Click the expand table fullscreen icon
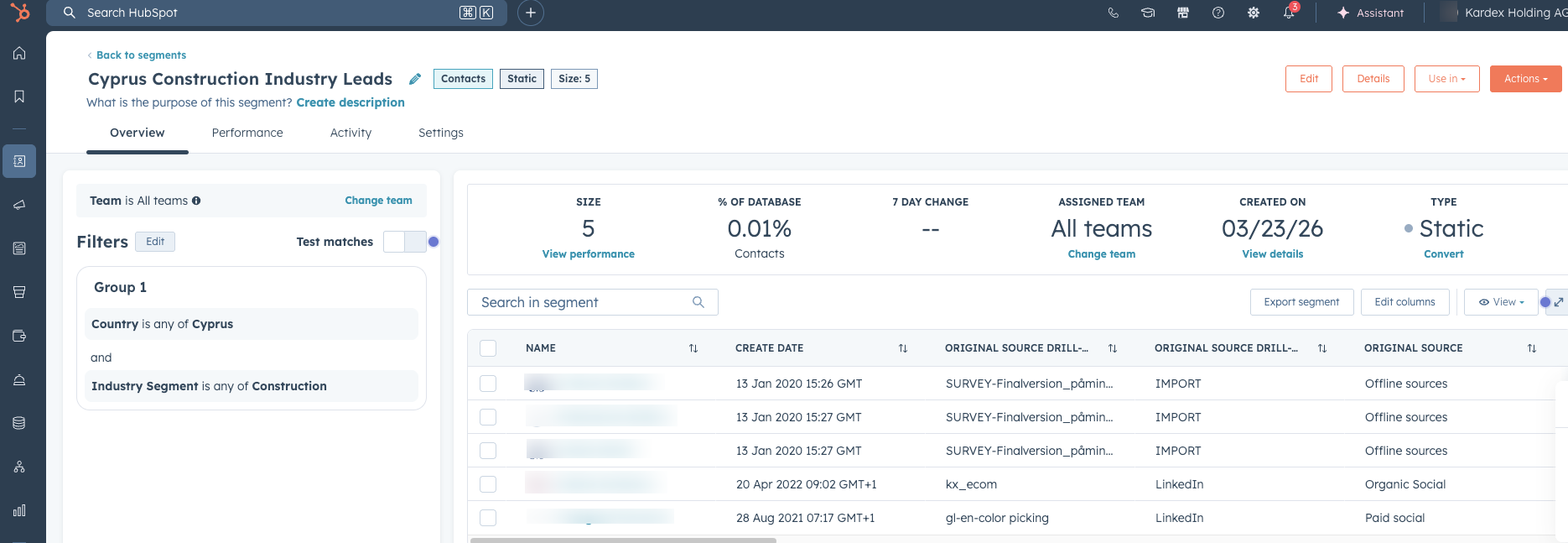This screenshot has height=543, width=1568. (1558, 302)
